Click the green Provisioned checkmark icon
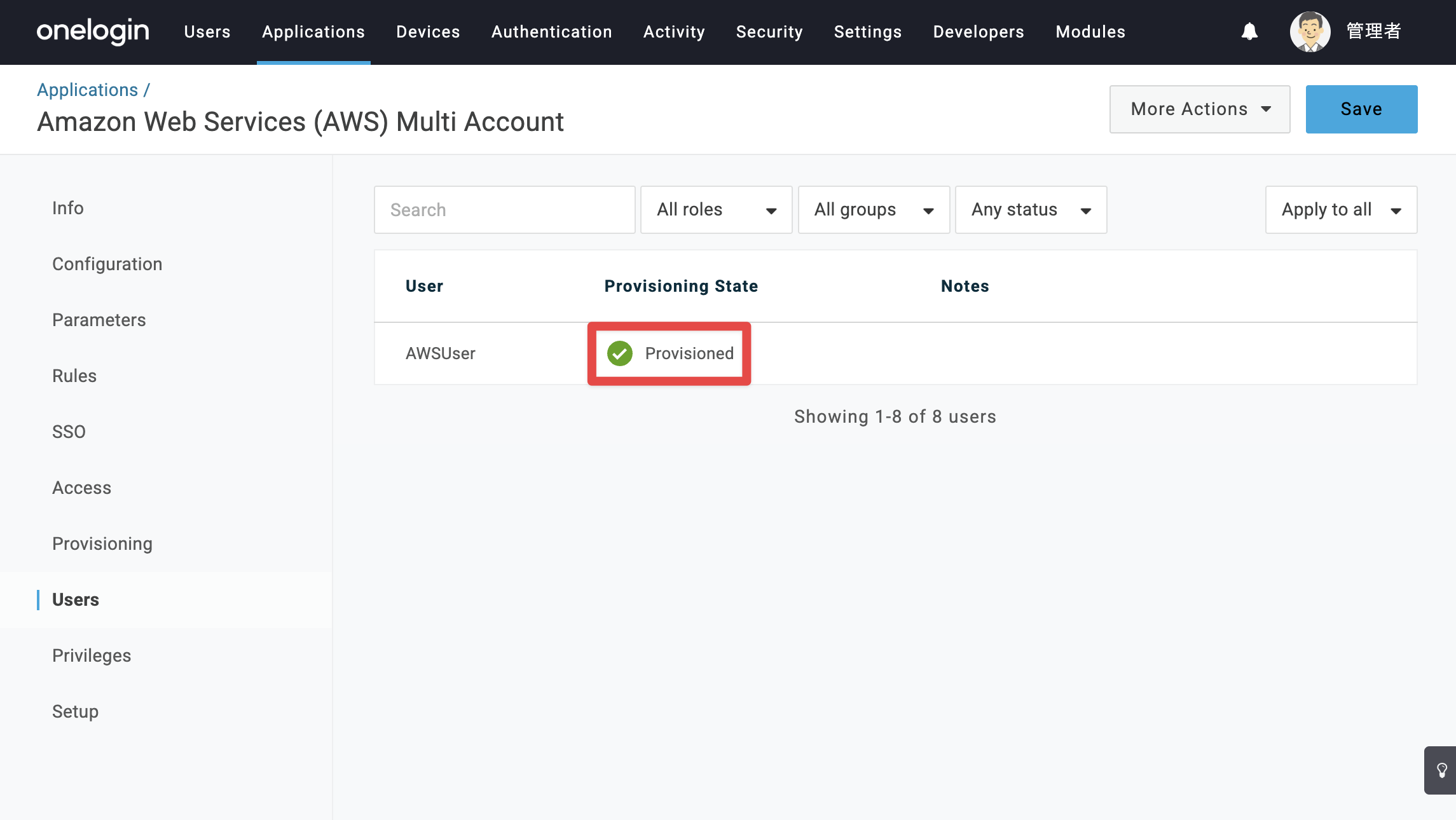Viewport: 1456px width, 820px height. 620,353
